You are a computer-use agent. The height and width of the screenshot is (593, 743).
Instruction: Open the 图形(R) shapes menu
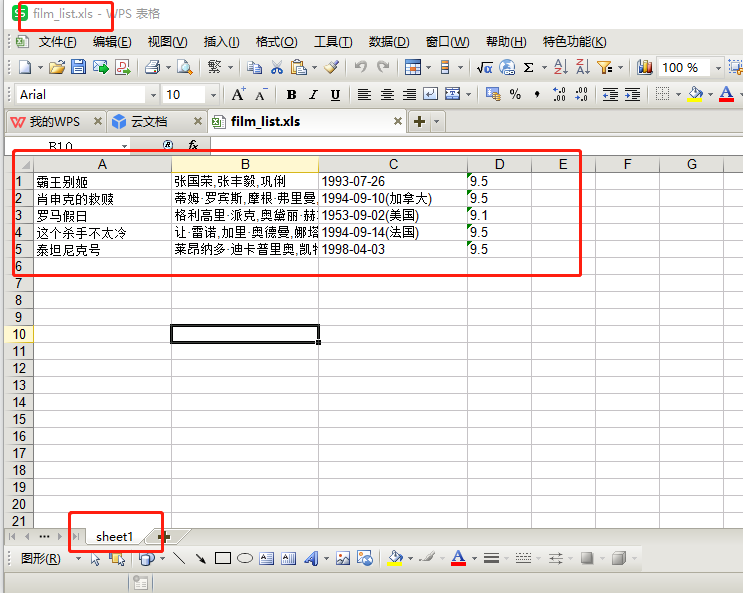pyautogui.click(x=41, y=558)
